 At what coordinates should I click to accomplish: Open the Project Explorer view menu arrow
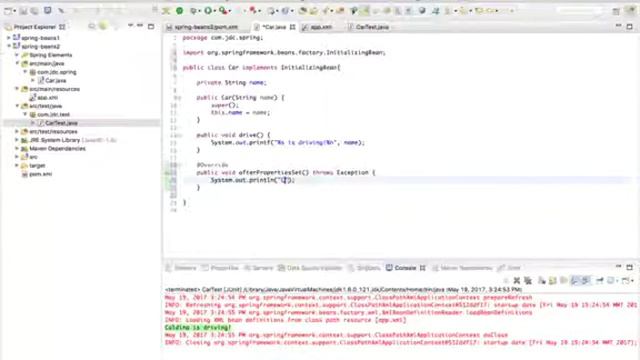click(x=130, y=26)
